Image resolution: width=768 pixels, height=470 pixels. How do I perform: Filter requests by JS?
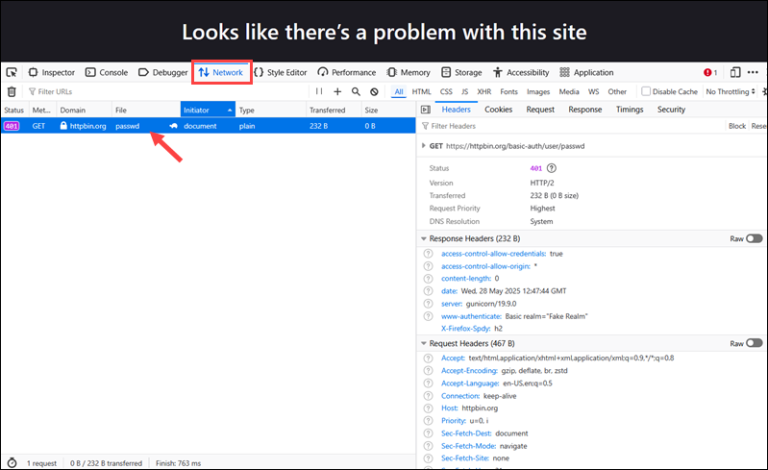[x=465, y=92]
